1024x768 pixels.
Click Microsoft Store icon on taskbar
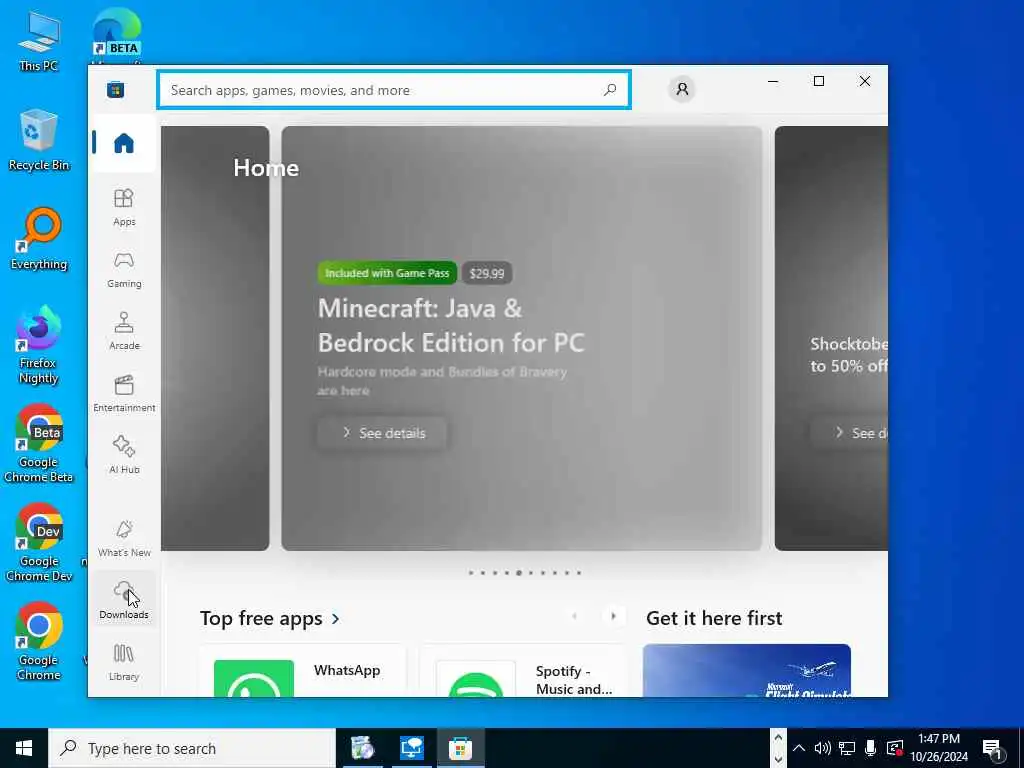point(460,748)
